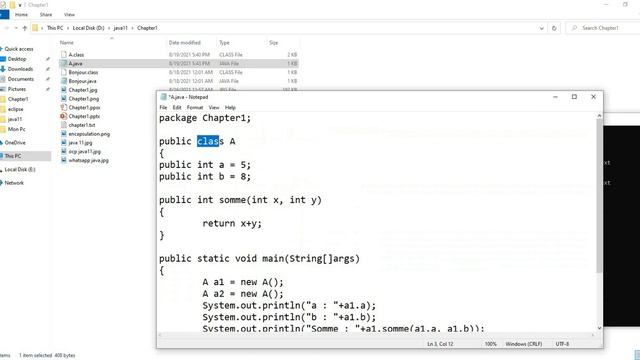
Task: Switch to Explorer Home ribbon tab
Action: 21,15
